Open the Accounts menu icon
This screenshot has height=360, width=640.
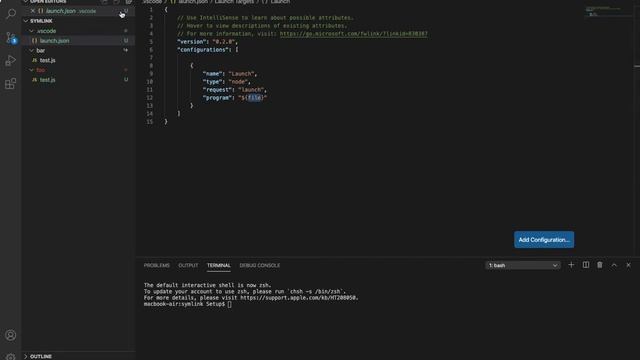pos(11,335)
